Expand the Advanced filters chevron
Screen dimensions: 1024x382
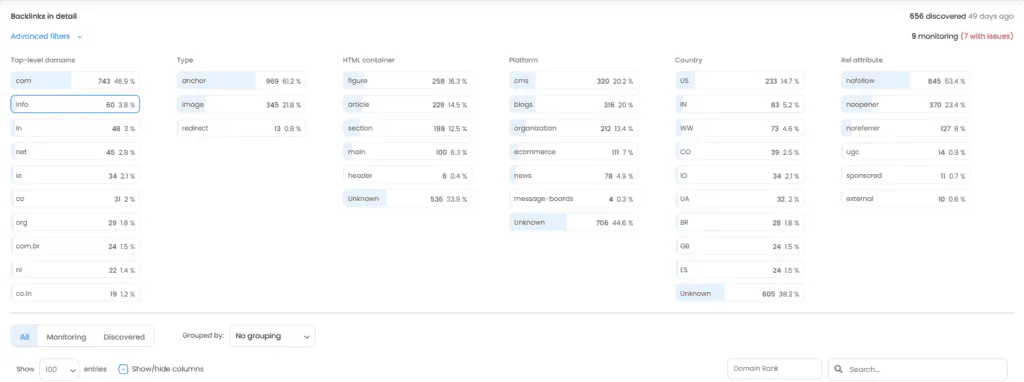point(80,37)
